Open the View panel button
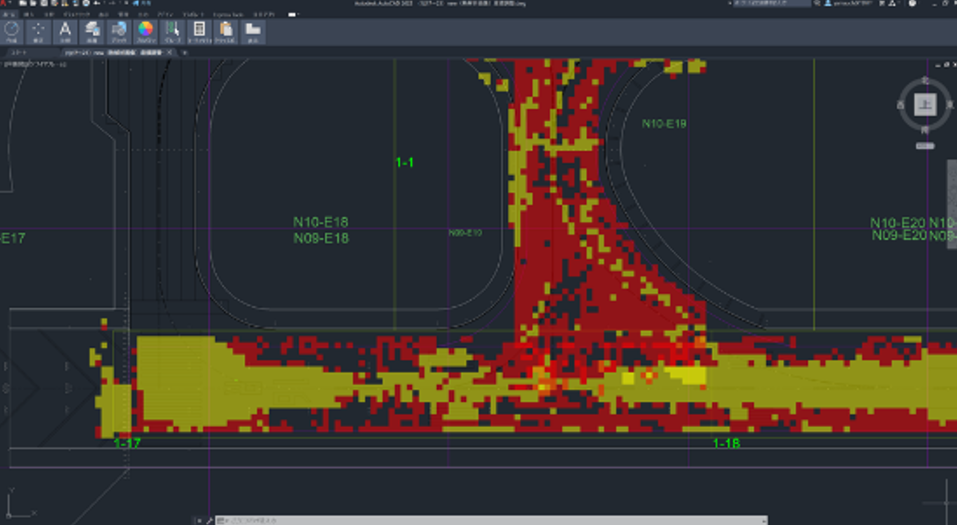 coord(253,32)
